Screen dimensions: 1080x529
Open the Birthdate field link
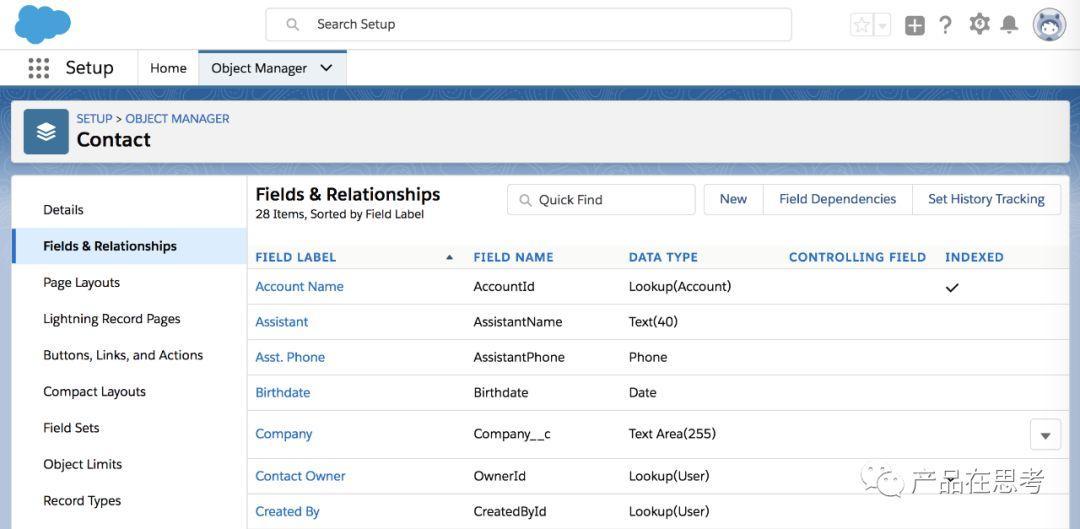[x=283, y=393]
